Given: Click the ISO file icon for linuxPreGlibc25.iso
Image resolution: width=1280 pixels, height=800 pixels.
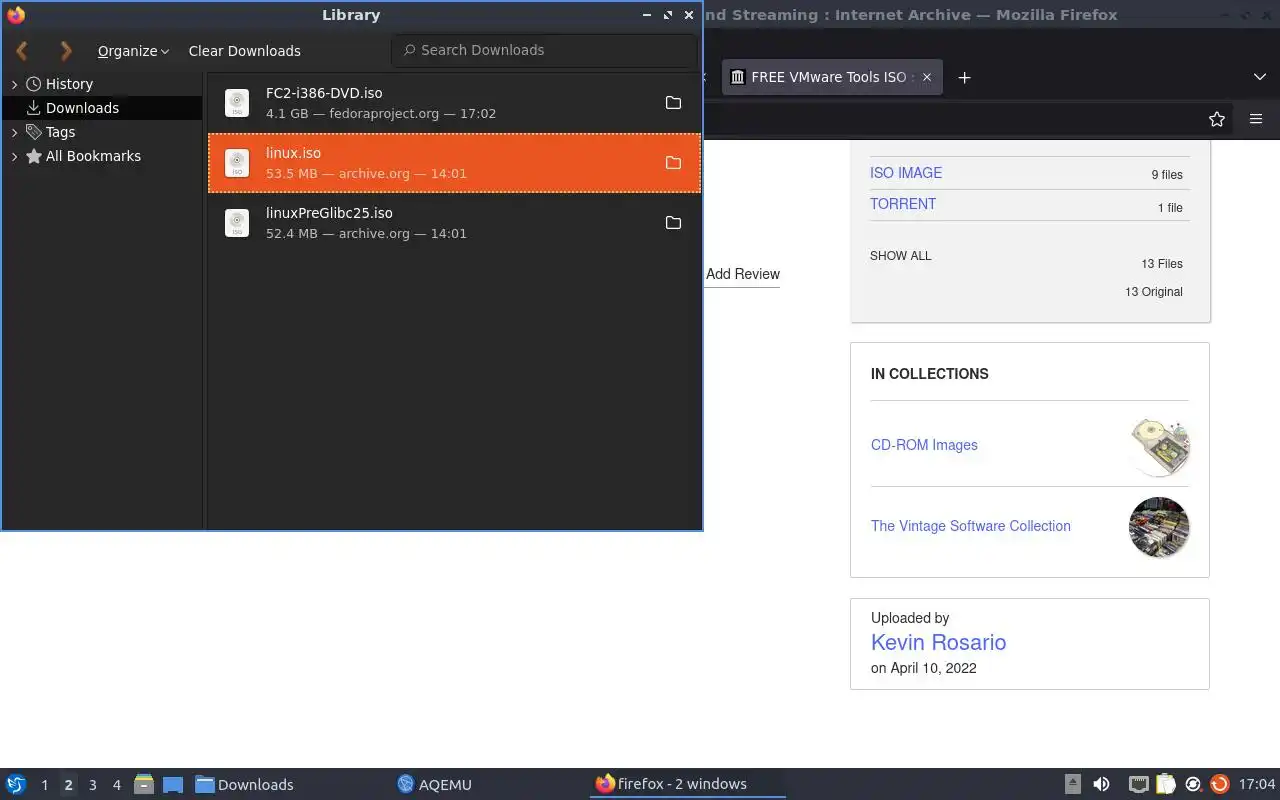Looking at the screenshot, I should (237, 223).
